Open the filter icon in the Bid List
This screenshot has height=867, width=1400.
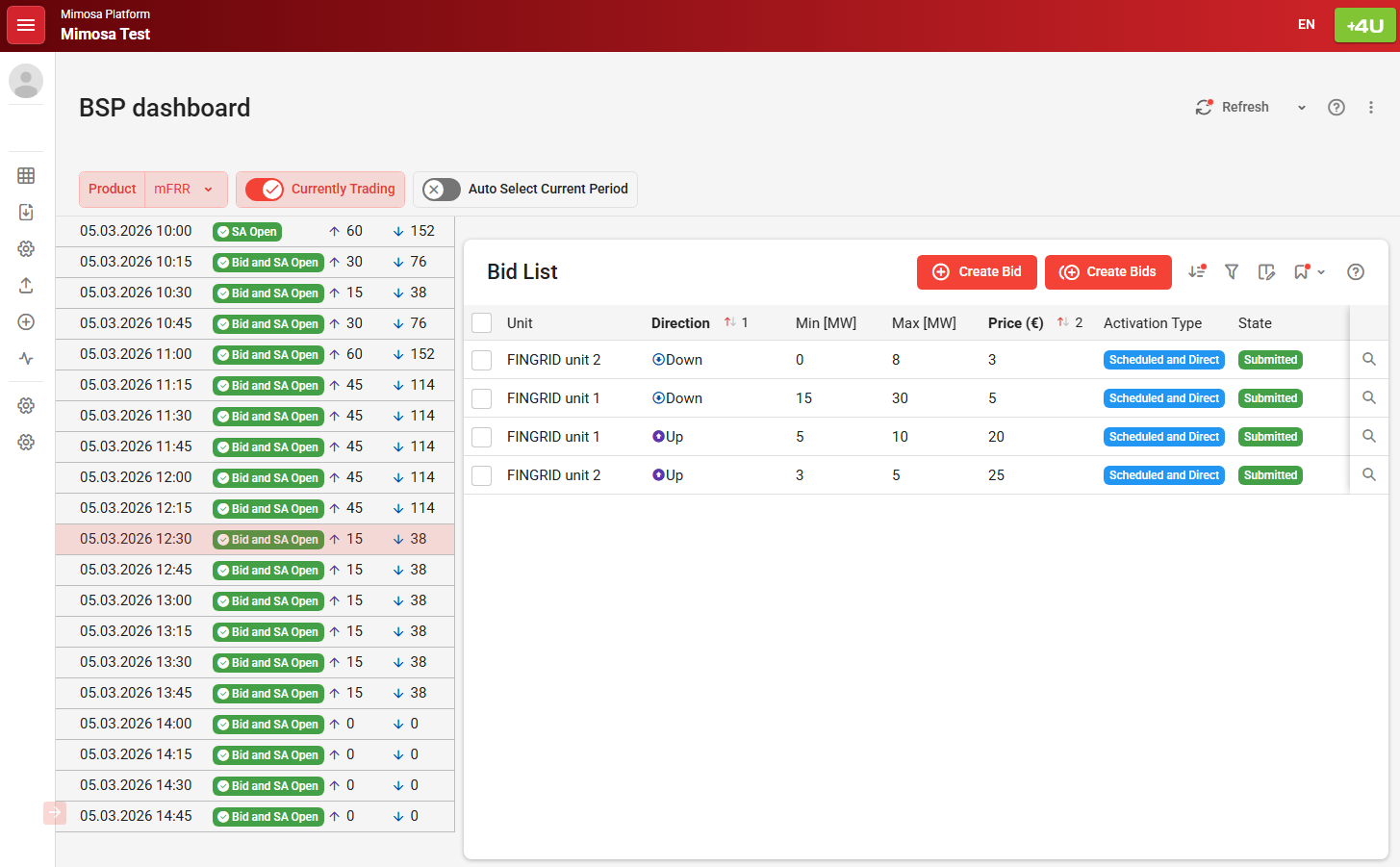click(1232, 272)
